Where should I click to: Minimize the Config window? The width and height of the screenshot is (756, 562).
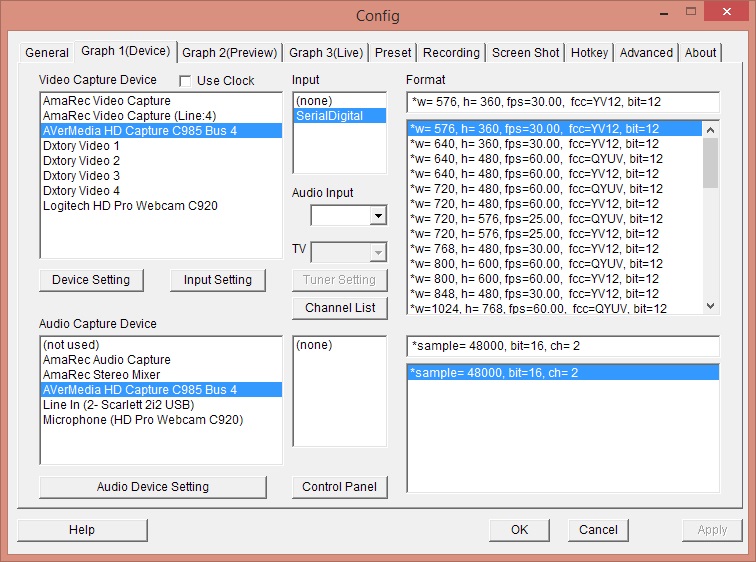click(664, 13)
